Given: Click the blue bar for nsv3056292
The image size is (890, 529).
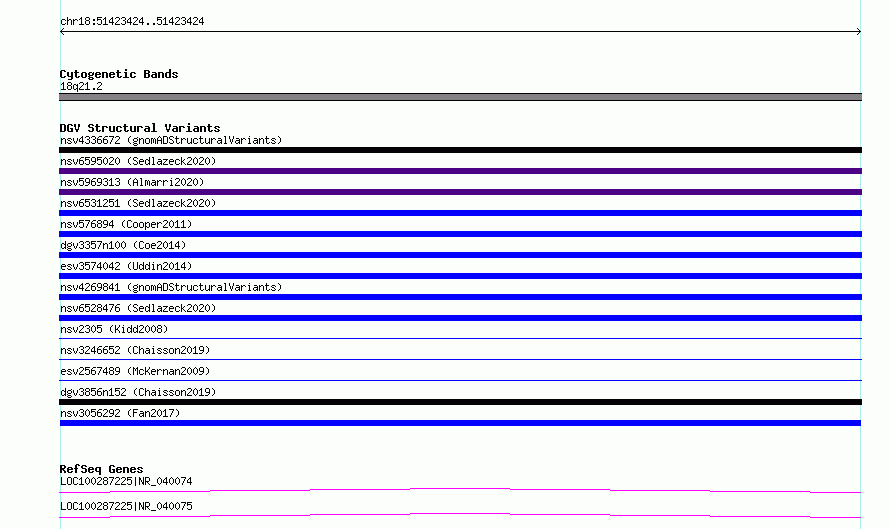Looking at the screenshot, I should pos(460,423).
